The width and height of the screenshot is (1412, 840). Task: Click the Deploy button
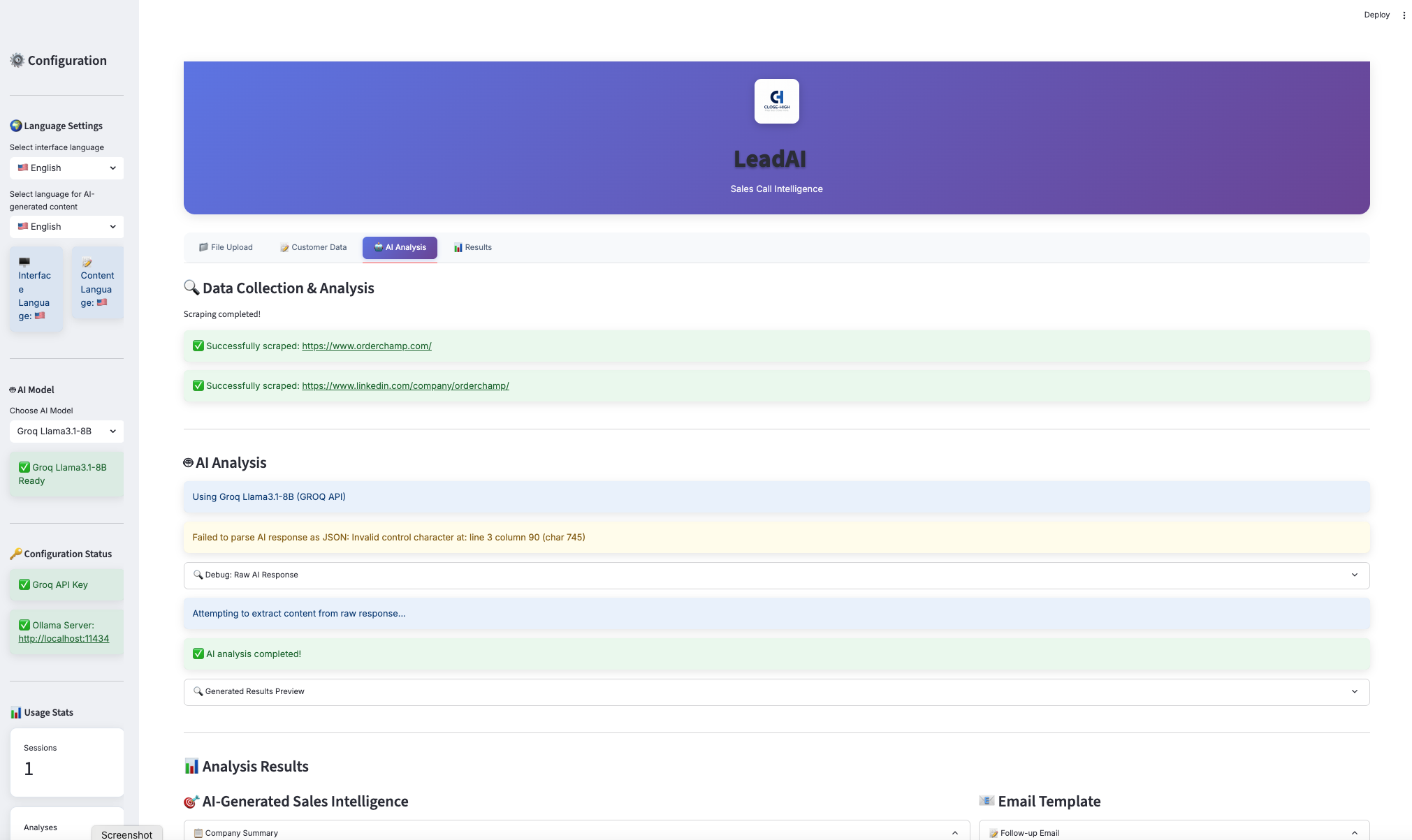(1376, 15)
